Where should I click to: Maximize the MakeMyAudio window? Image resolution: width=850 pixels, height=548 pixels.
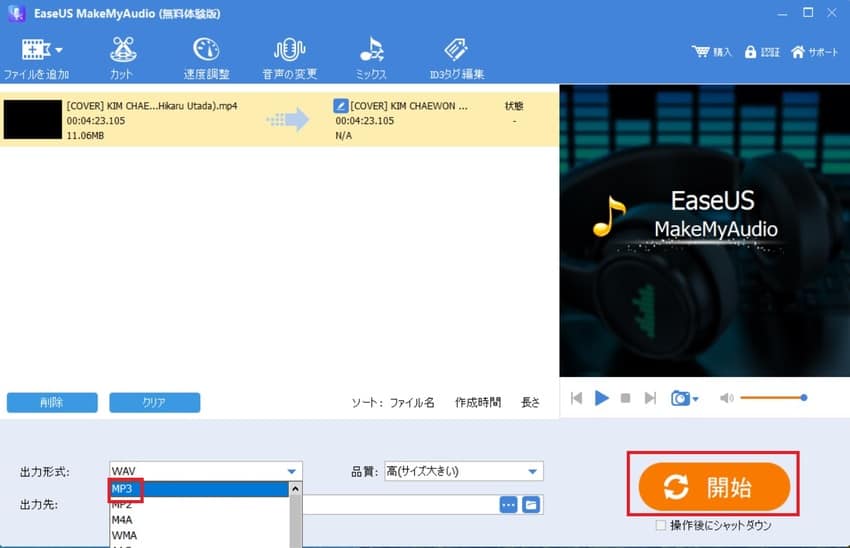pyautogui.click(x=808, y=12)
